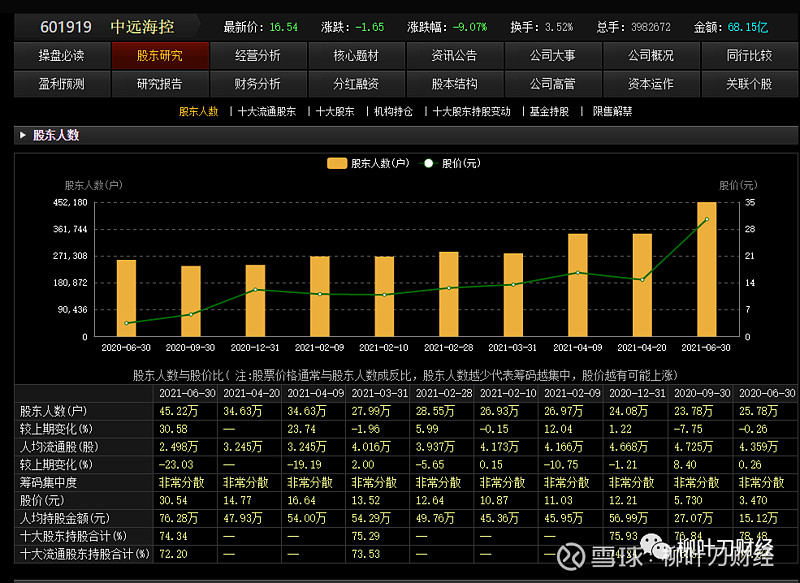Go to the 公司大事 tab

[553, 56]
